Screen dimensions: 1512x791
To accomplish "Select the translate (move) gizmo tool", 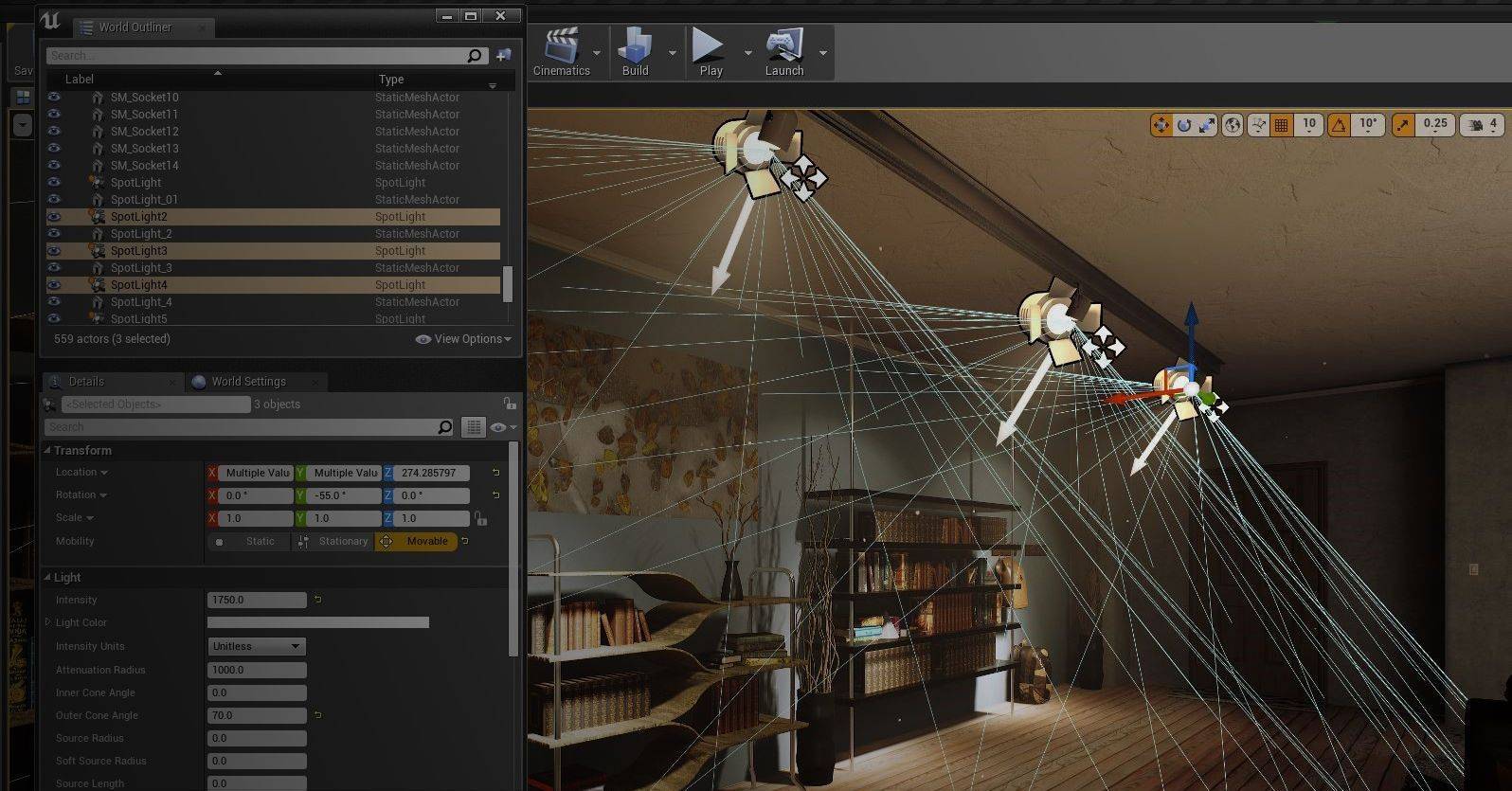I will click(1161, 125).
